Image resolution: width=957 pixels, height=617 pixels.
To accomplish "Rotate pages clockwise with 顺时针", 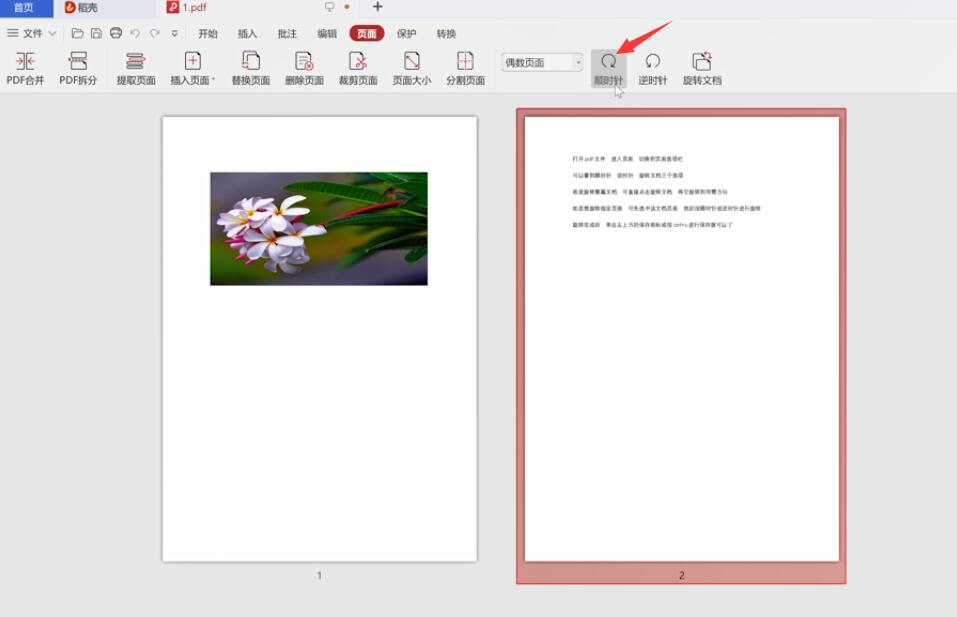I will 609,68.
